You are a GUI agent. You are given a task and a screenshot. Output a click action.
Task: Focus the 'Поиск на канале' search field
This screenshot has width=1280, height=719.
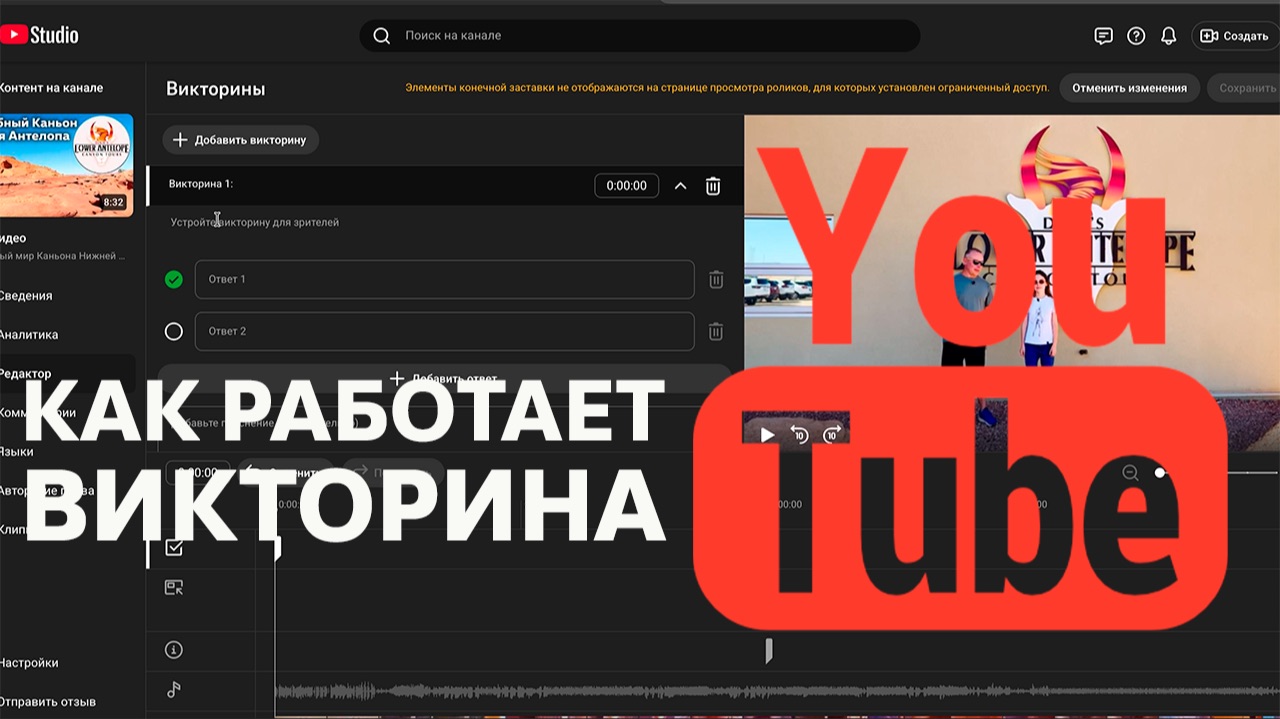640,35
